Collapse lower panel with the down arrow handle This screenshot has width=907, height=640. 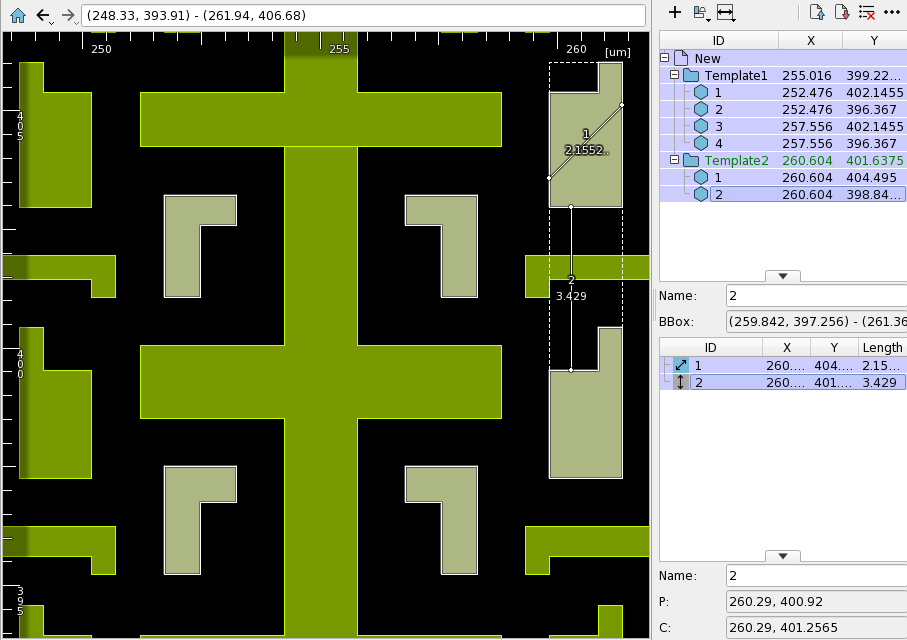coord(783,556)
